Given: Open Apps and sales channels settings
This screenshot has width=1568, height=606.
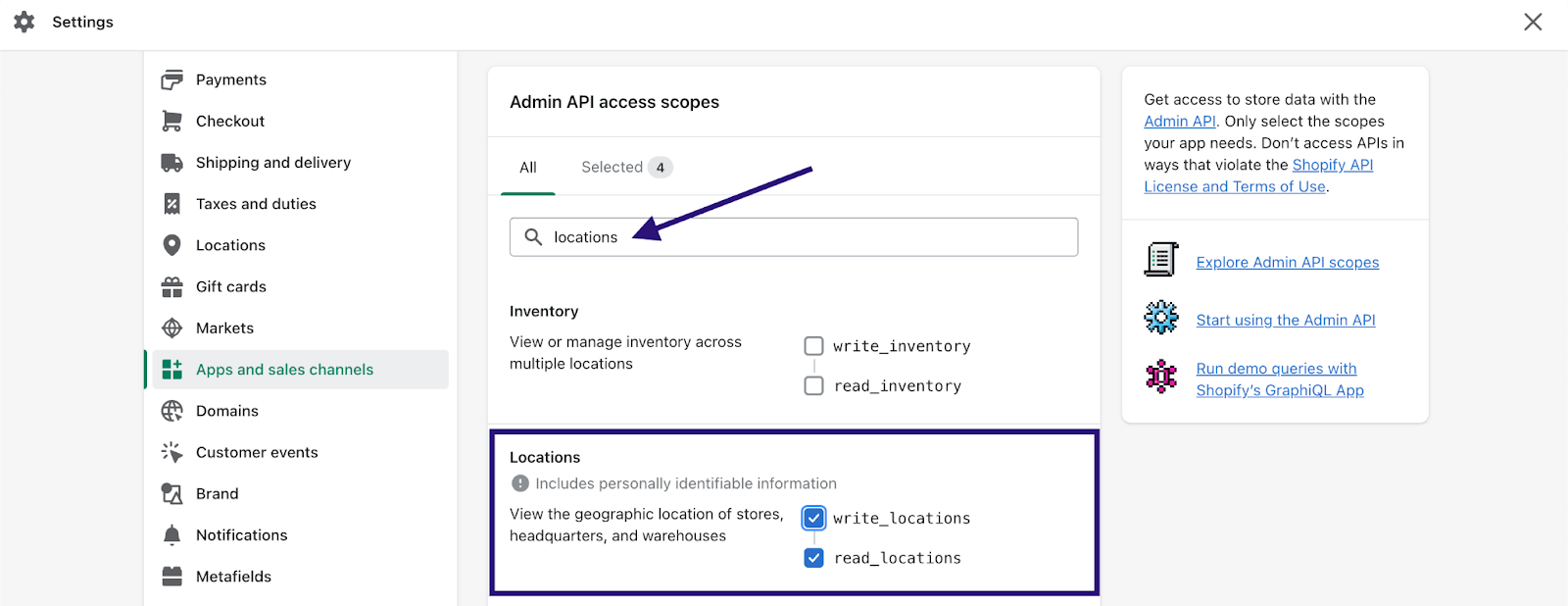Looking at the screenshot, I should click(284, 370).
